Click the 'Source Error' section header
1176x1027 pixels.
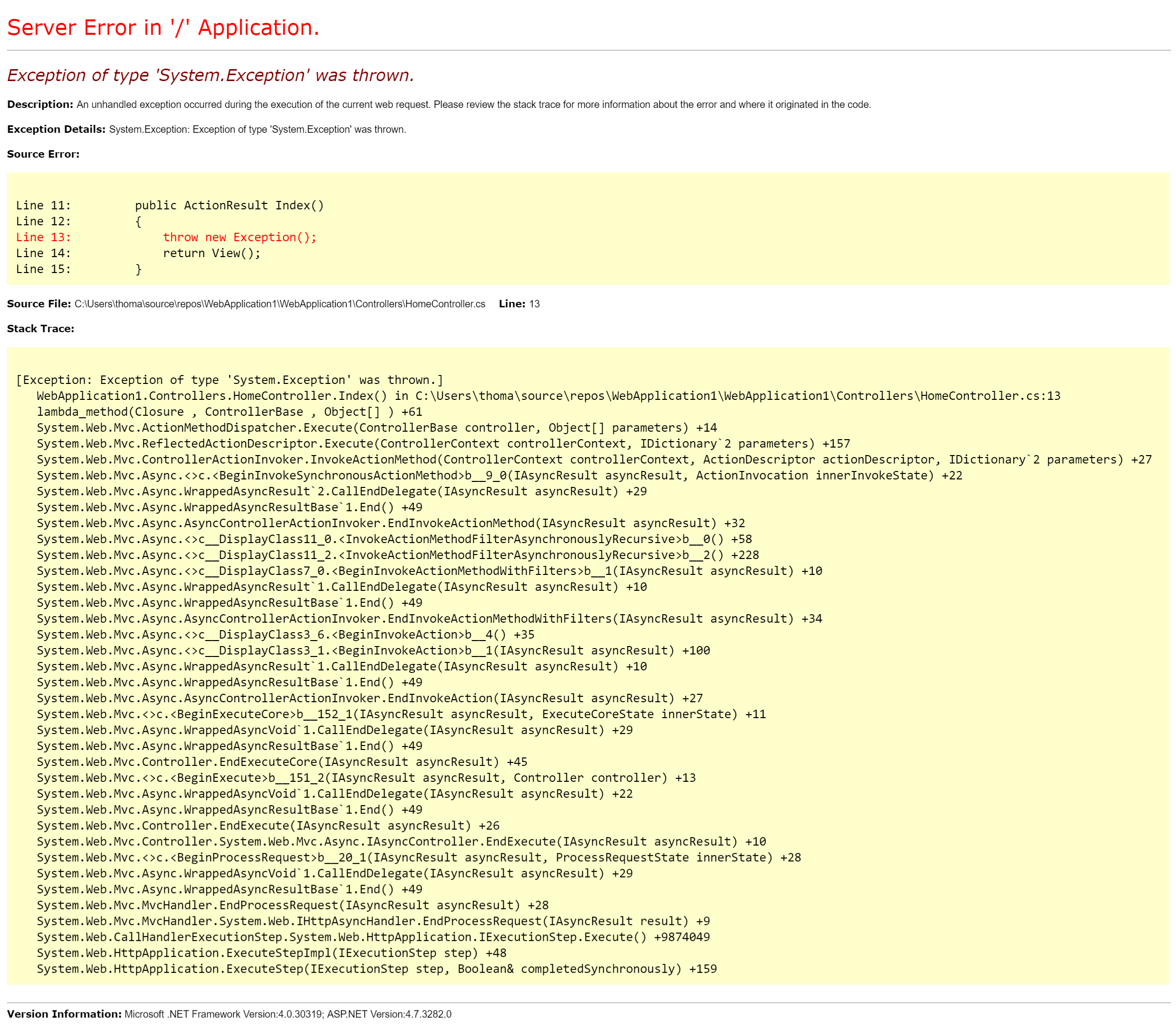point(42,154)
